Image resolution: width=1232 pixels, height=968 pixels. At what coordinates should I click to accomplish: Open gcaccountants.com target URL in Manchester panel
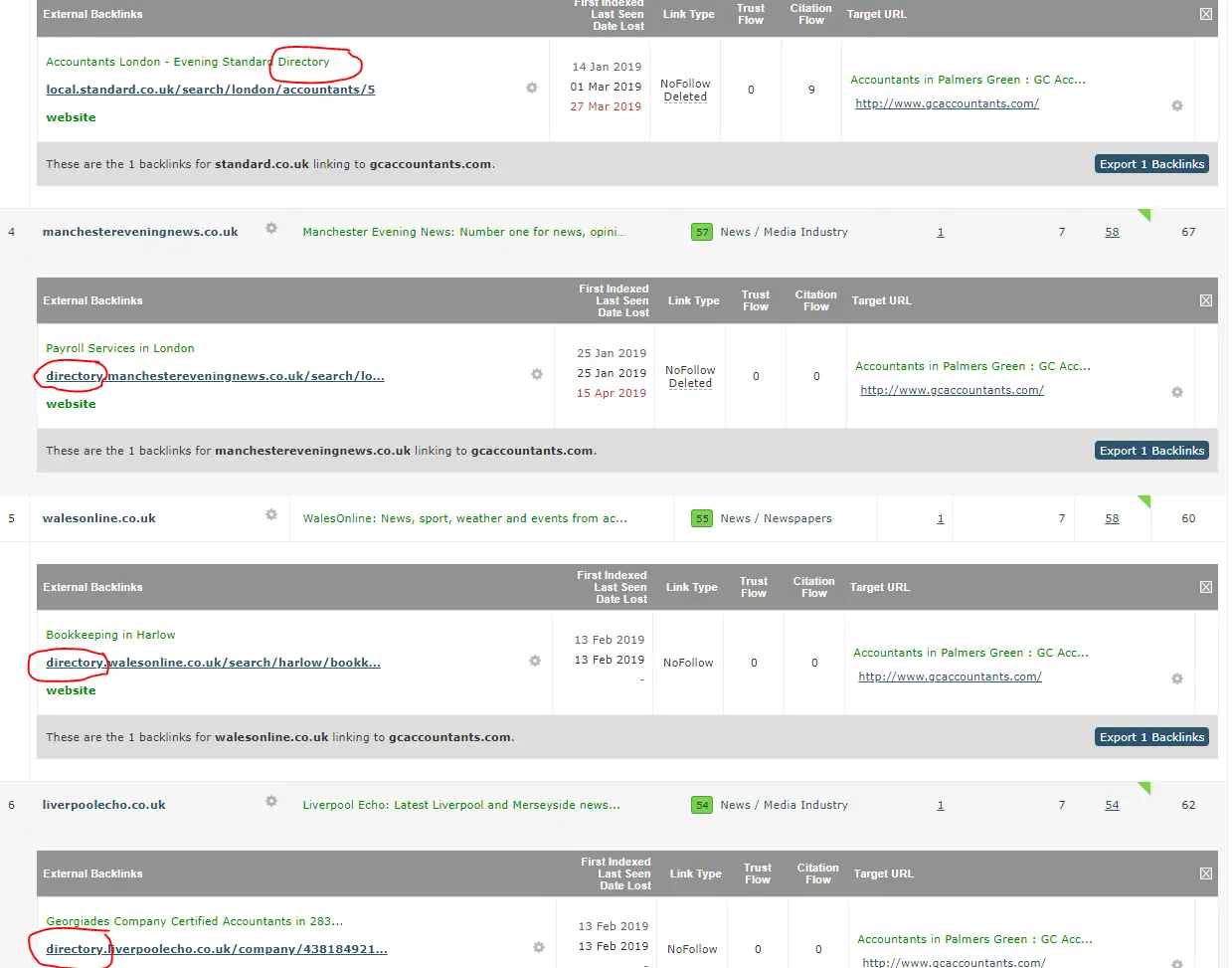[952, 390]
